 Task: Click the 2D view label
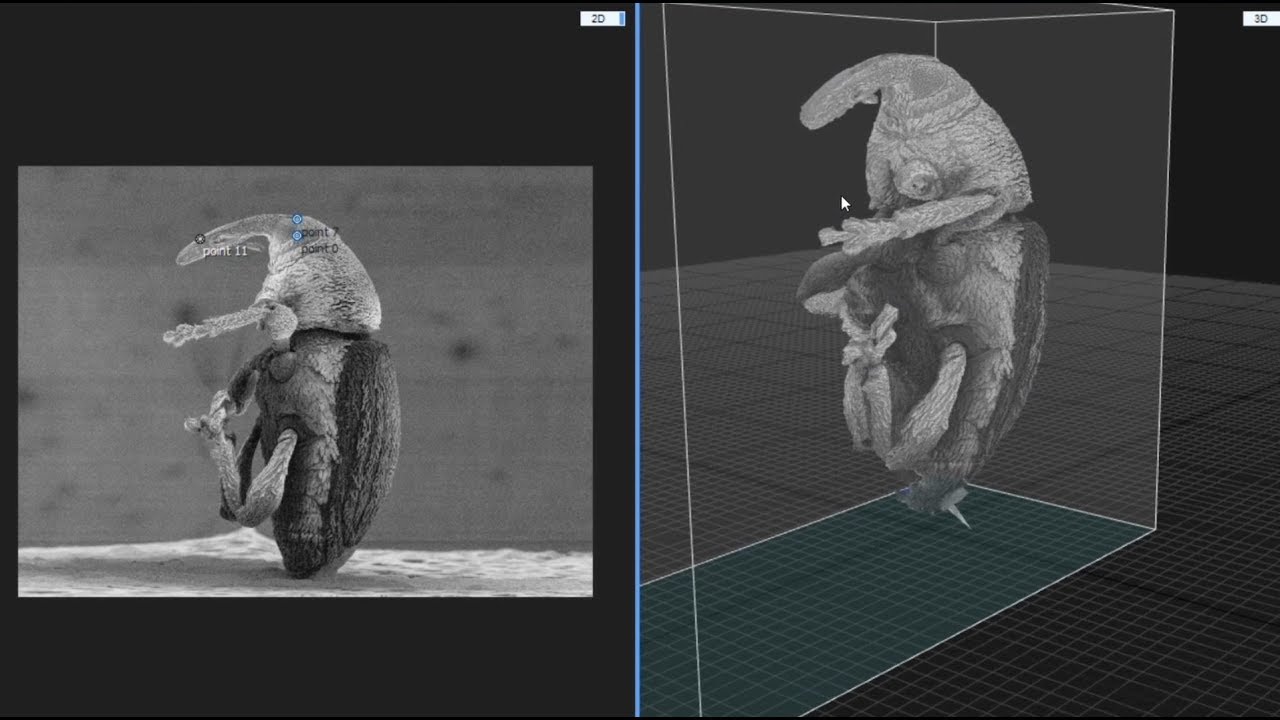point(599,18)
